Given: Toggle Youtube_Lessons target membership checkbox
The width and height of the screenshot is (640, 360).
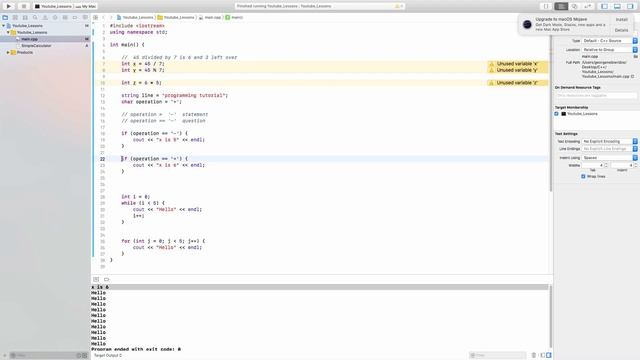Looking at the screenshot, I should (x=556, y=114).
